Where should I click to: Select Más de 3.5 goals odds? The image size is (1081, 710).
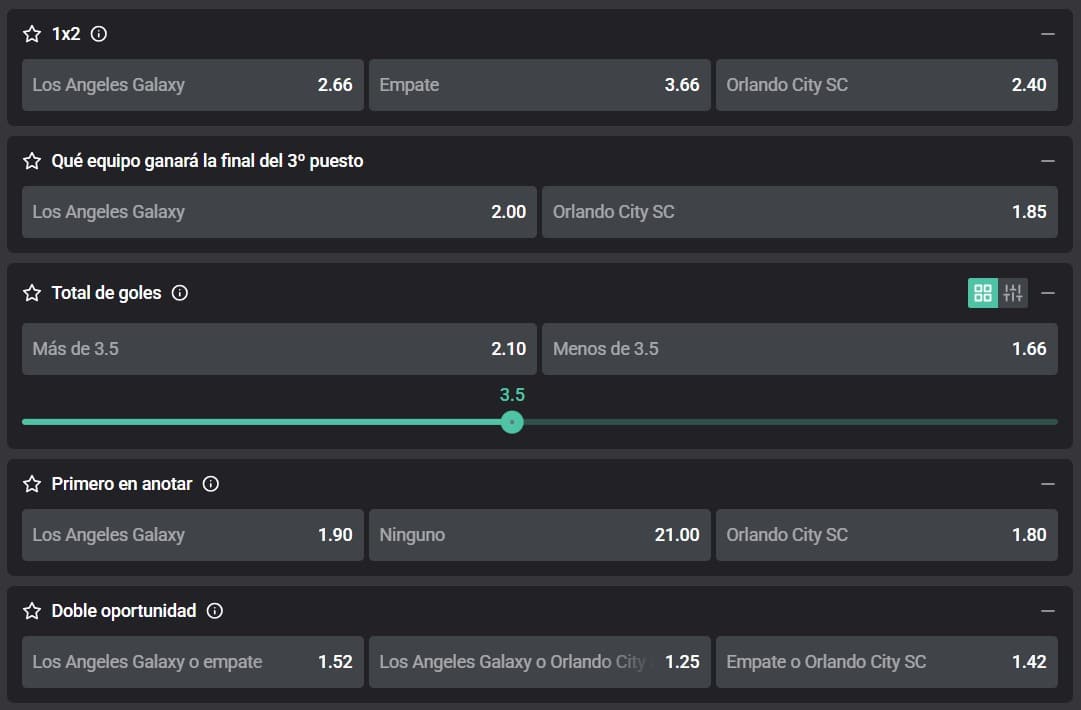pos(279,349)
